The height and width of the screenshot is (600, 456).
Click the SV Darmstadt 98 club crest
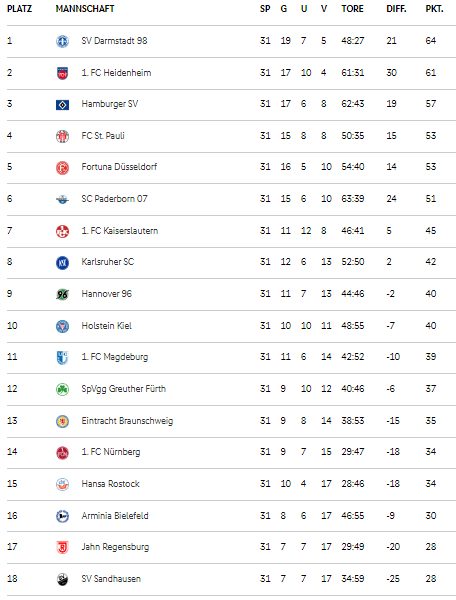(x=62, y=41)
